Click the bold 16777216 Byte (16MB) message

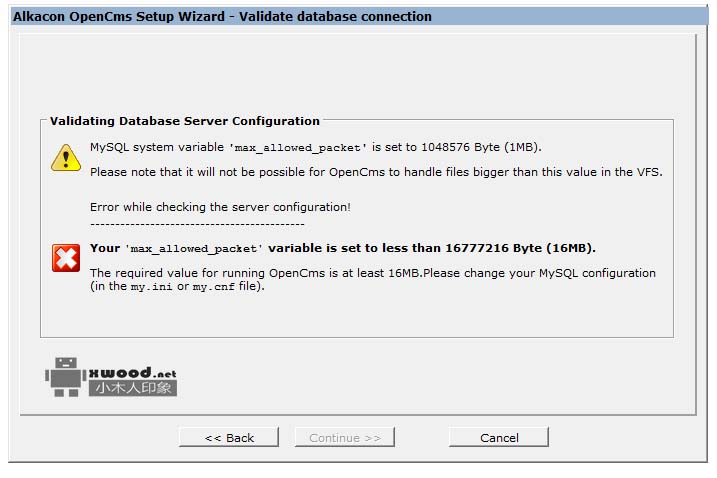pyautogui.click(x=342, y=248)
